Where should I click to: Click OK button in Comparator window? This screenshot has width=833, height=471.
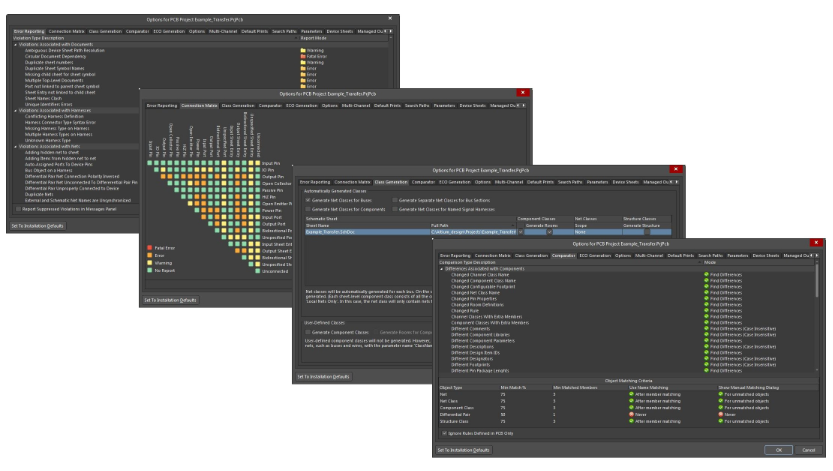pos(778,450)
